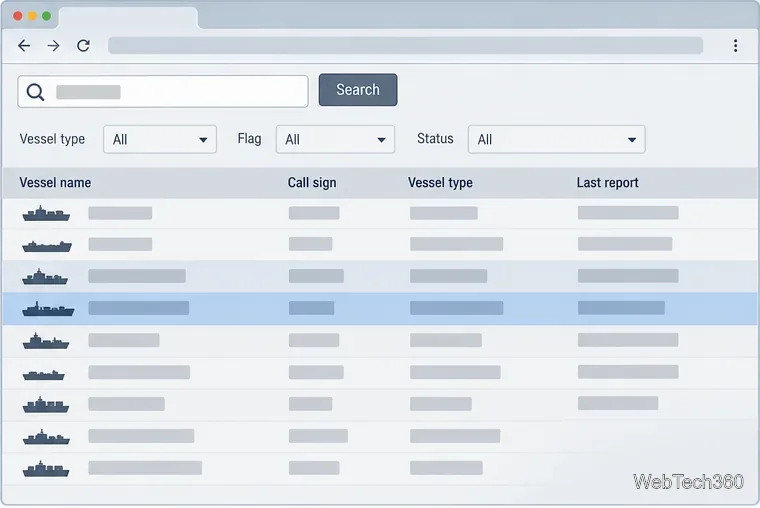Click the browser address bar
760x508 pixels.
tap(405, 46)
